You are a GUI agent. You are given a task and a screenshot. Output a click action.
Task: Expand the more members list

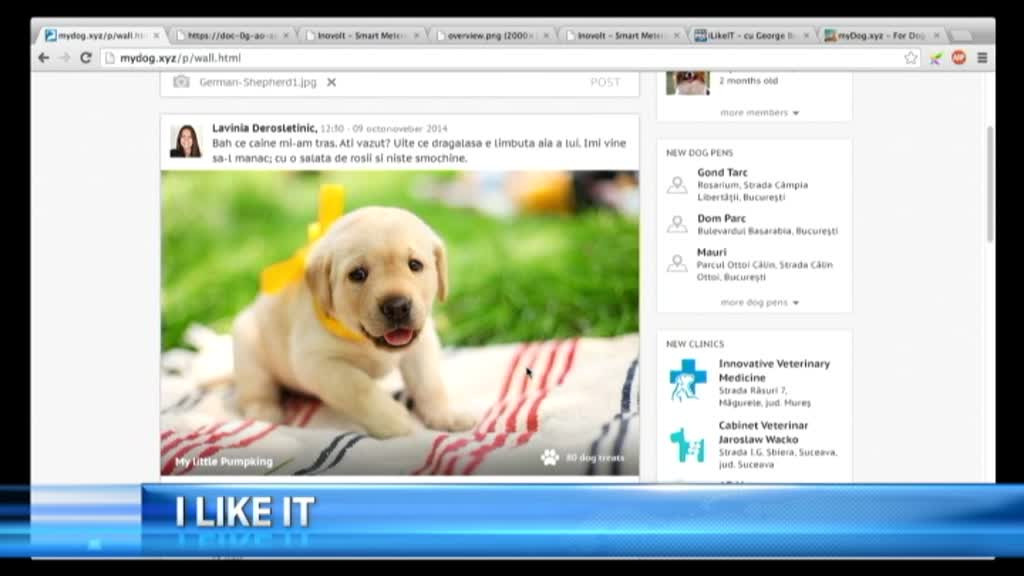759,113
